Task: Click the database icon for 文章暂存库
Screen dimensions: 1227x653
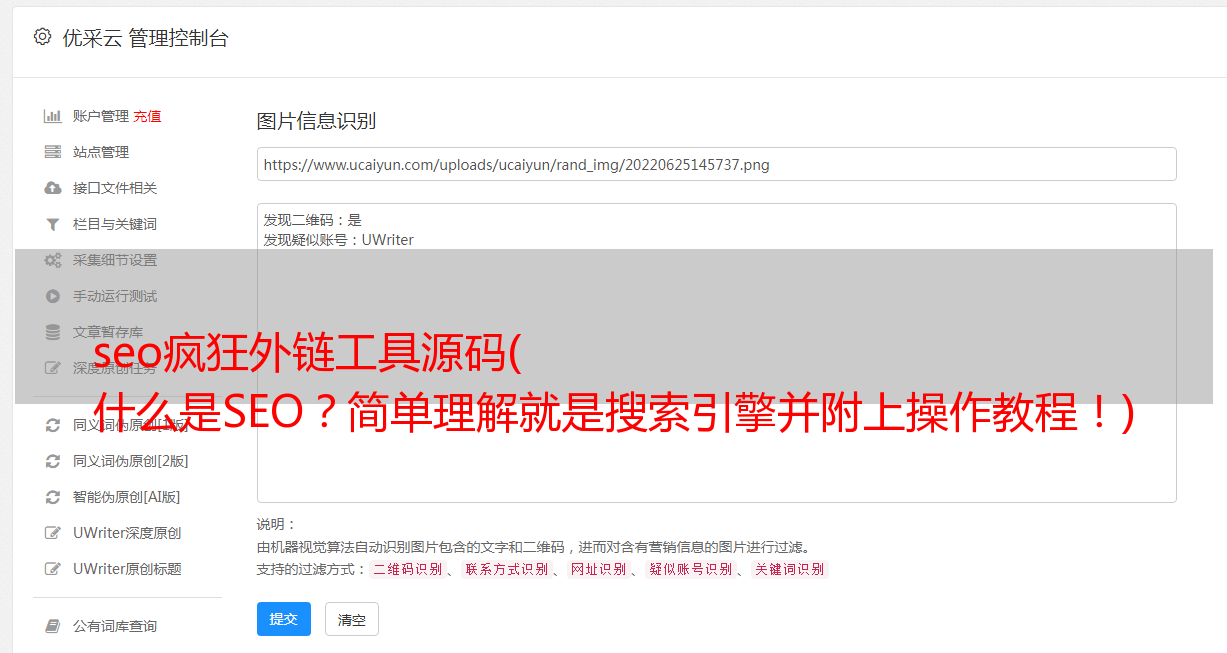Action: [x=53, y=332]
